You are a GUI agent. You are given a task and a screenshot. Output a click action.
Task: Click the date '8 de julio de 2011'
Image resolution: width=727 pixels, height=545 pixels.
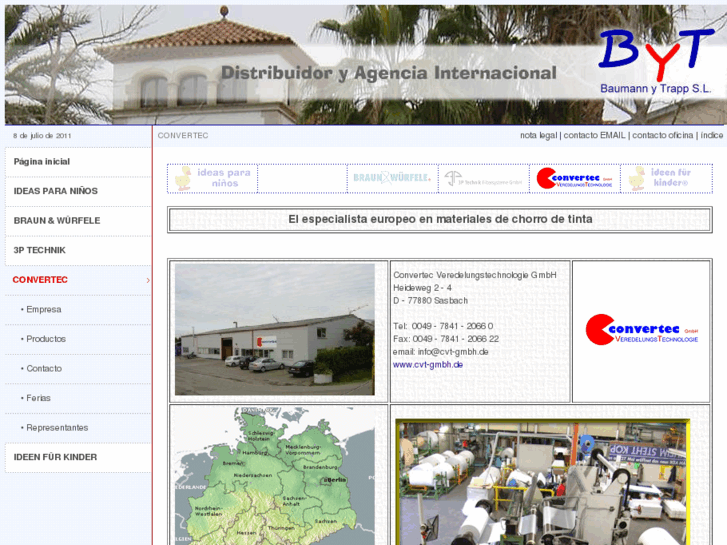pyautogui.click(x=42, y=136)
